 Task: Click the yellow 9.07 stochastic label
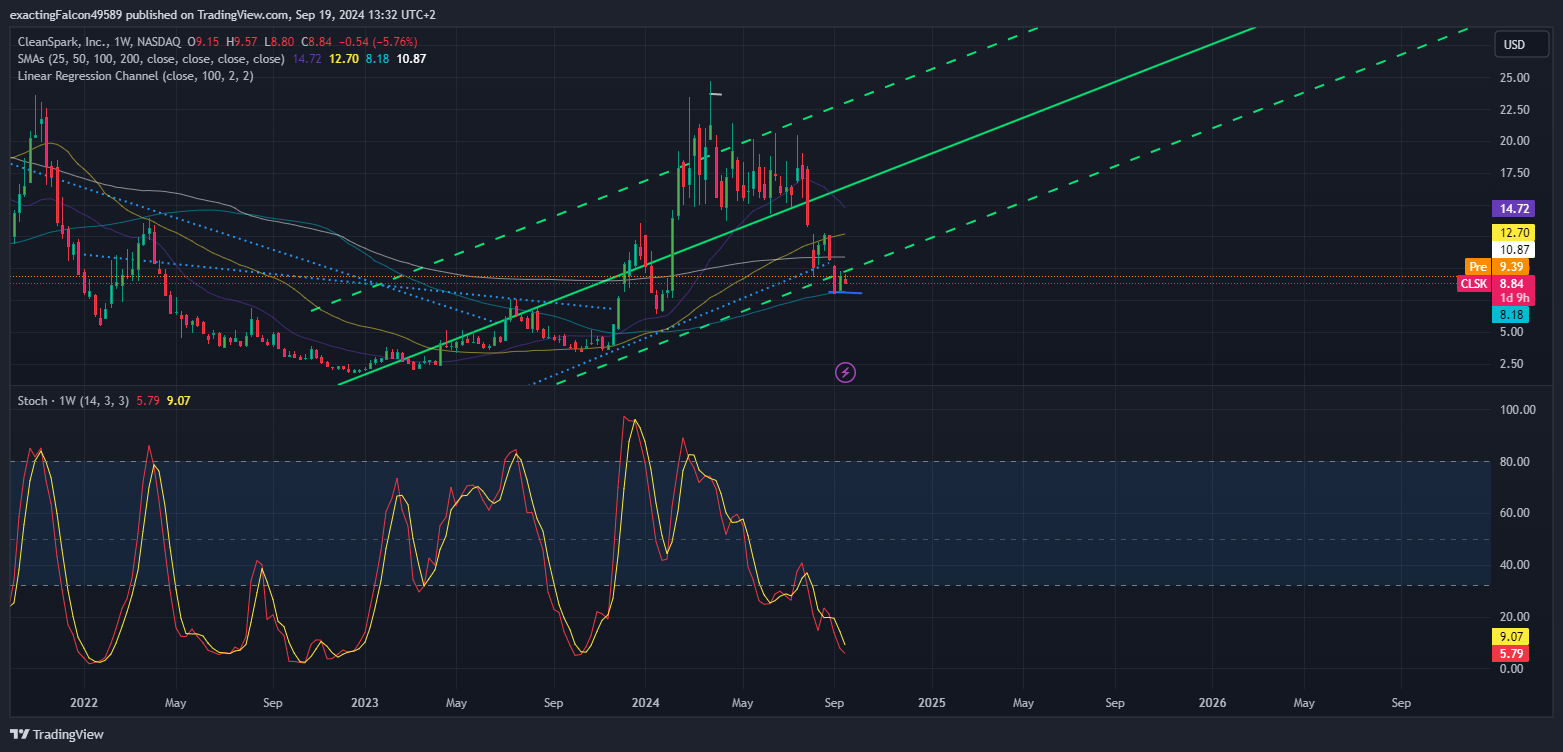tap(1510, 637)
